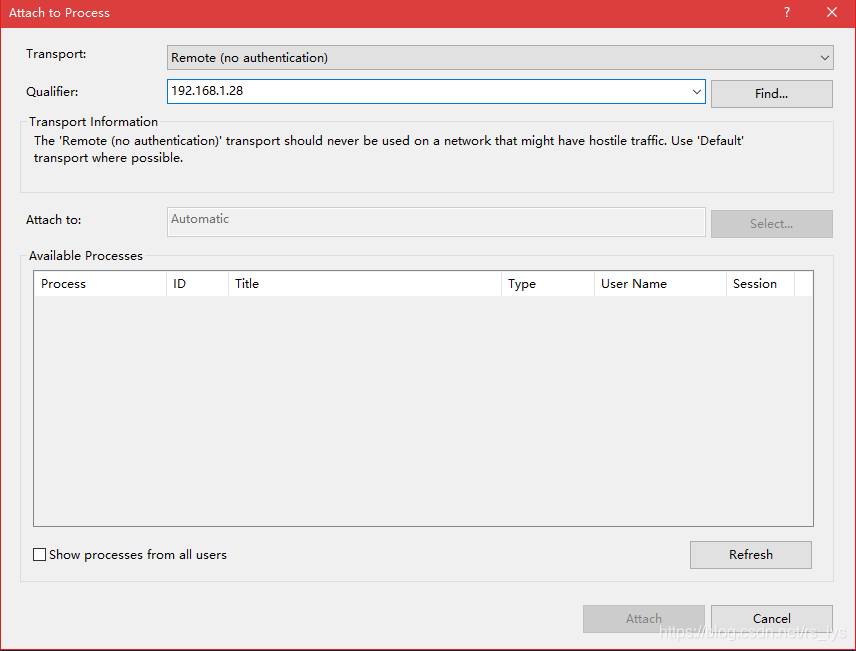The width and height of the screenshot is (856, 651).
Task: Sort by the User Name column header
Action: [660, 283]
